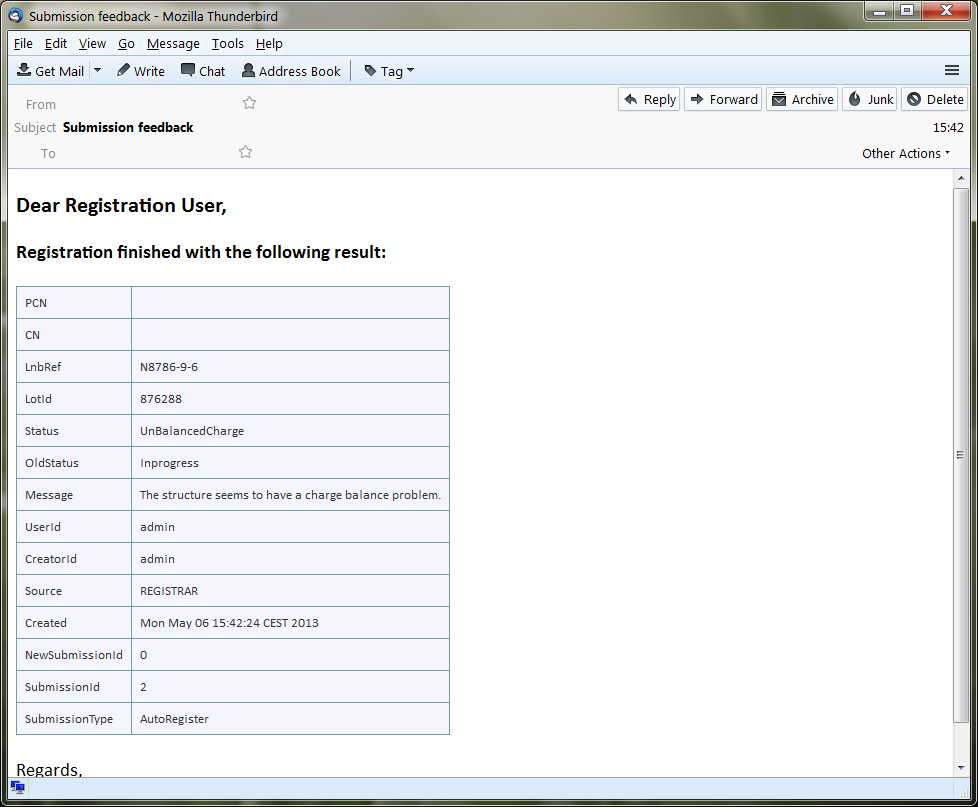Open Chat from the toolbar
978x807 pixels.
(x=203, y=71)
